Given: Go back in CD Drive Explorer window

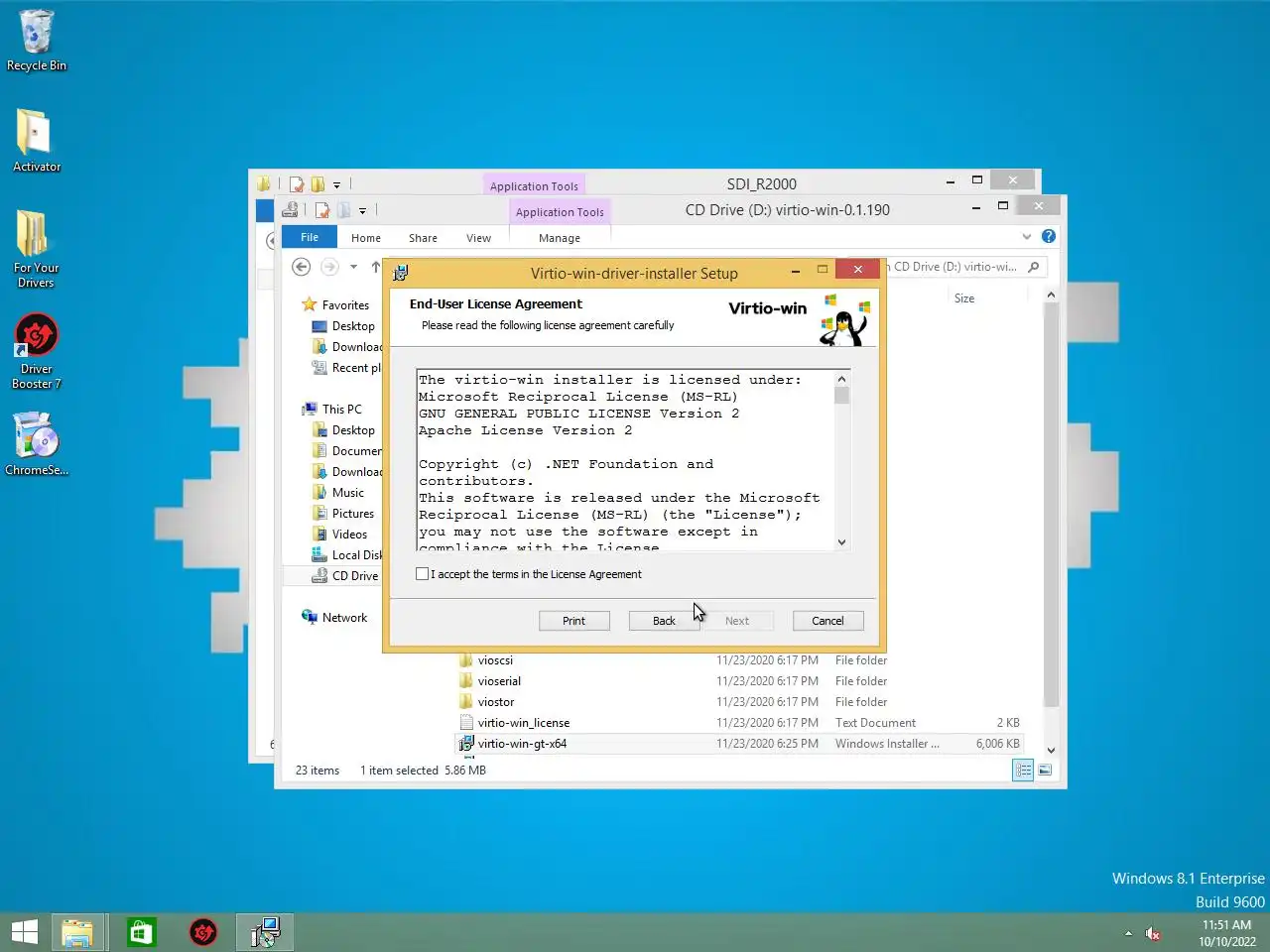Looking at the screenshot, I should point(302,267).
